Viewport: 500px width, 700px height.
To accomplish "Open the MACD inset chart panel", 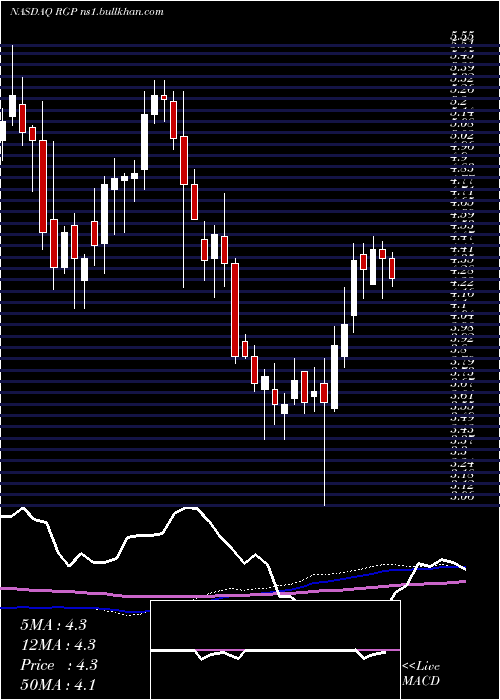I will click(275, 650).
